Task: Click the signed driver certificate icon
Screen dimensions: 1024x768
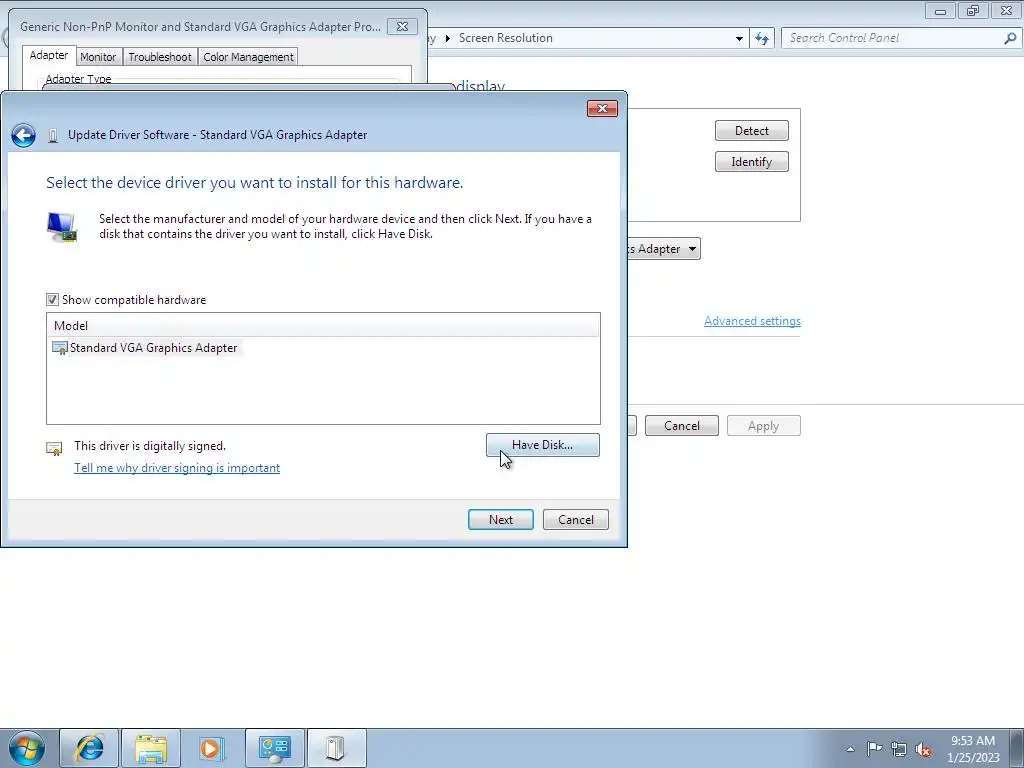Action: point(54,448)
